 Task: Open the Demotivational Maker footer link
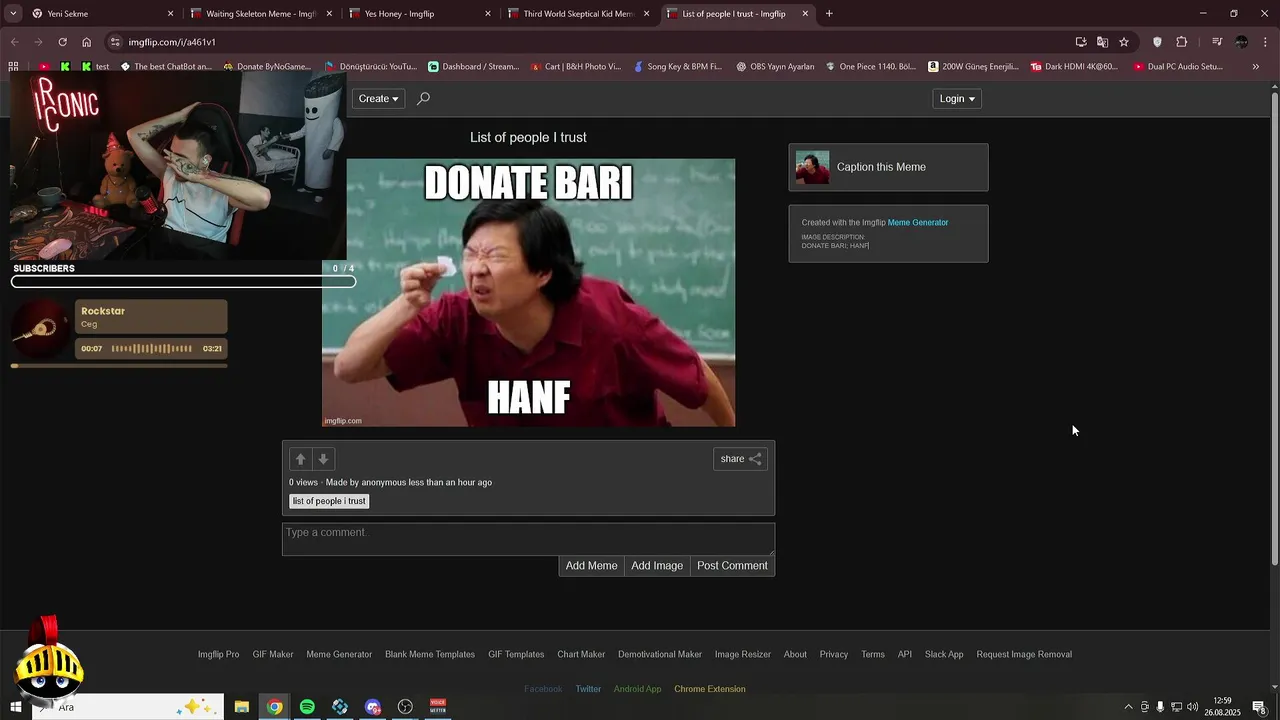click(x=660, y=654)
